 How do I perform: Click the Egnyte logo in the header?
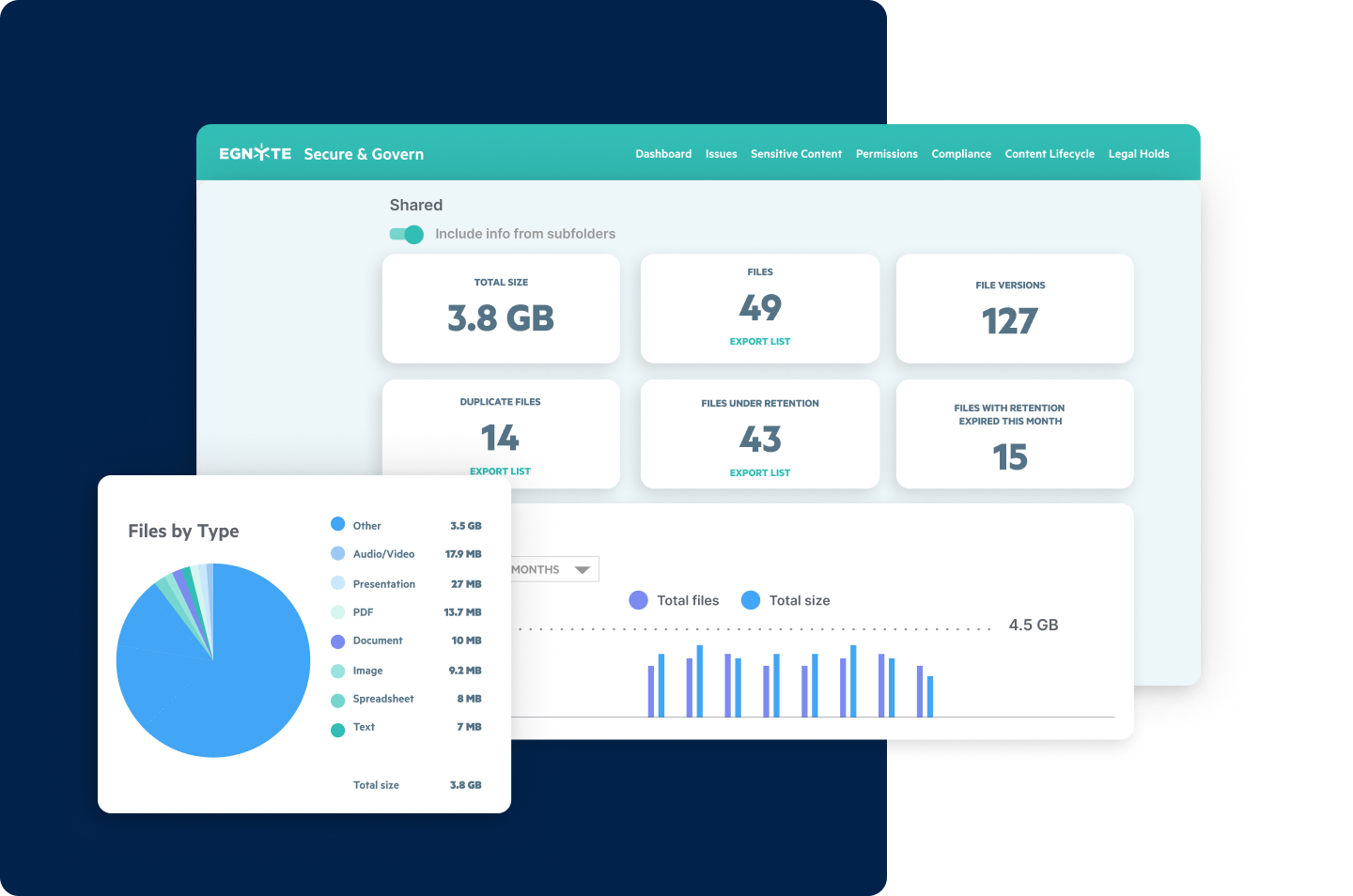click(255, 152)
